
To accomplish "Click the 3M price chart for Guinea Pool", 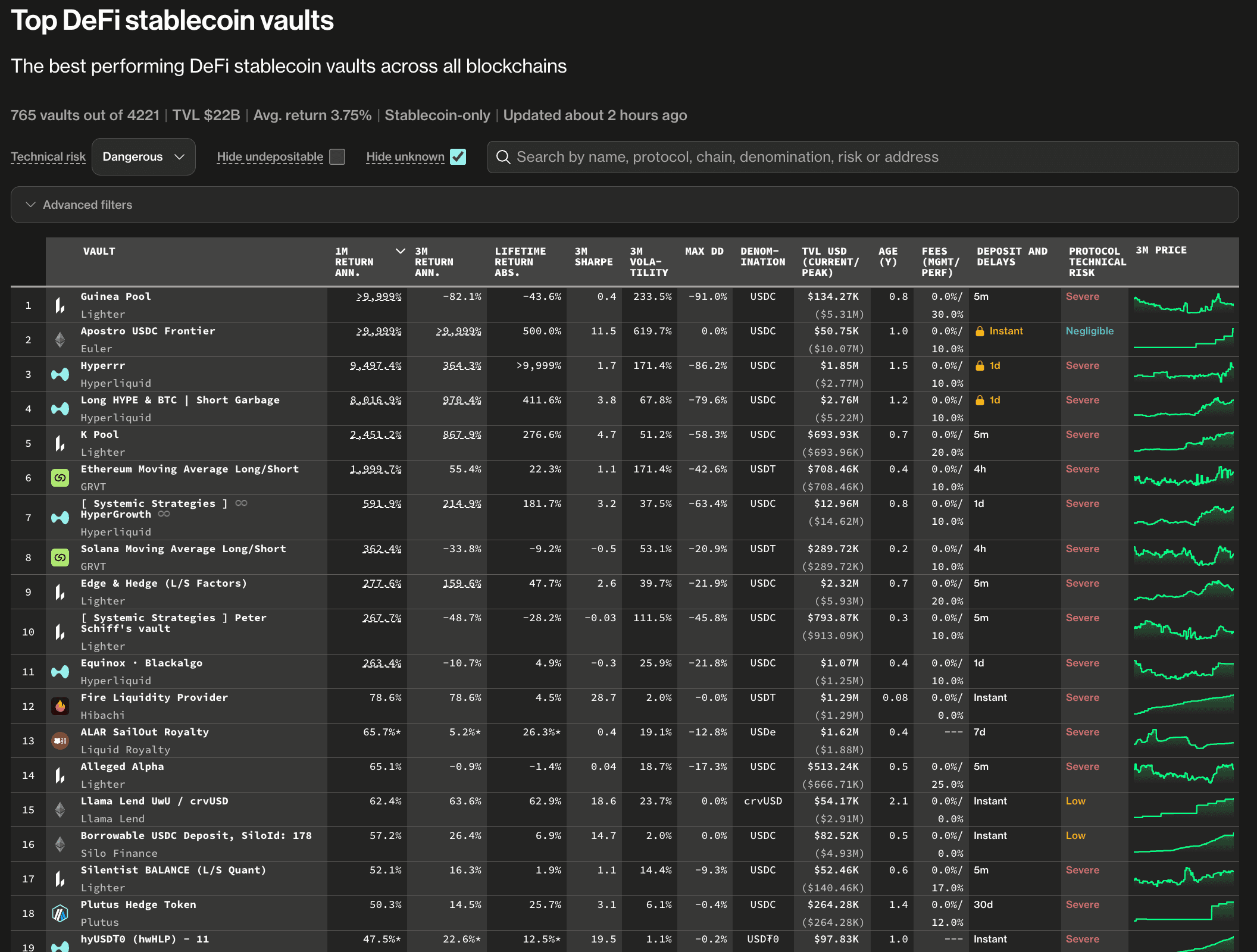I will tap(1183, 305).
